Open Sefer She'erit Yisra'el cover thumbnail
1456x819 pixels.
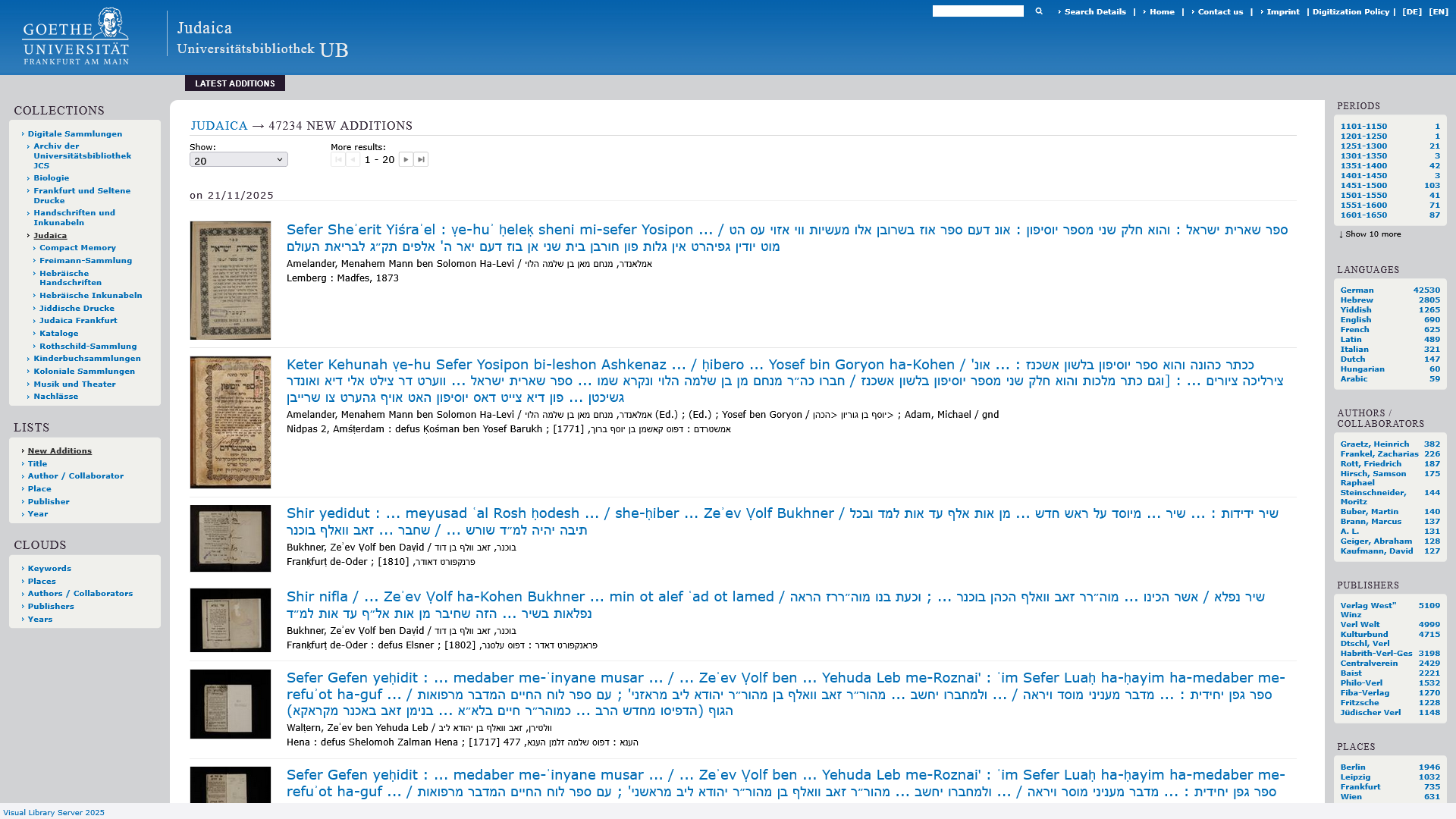coord(231,280)
